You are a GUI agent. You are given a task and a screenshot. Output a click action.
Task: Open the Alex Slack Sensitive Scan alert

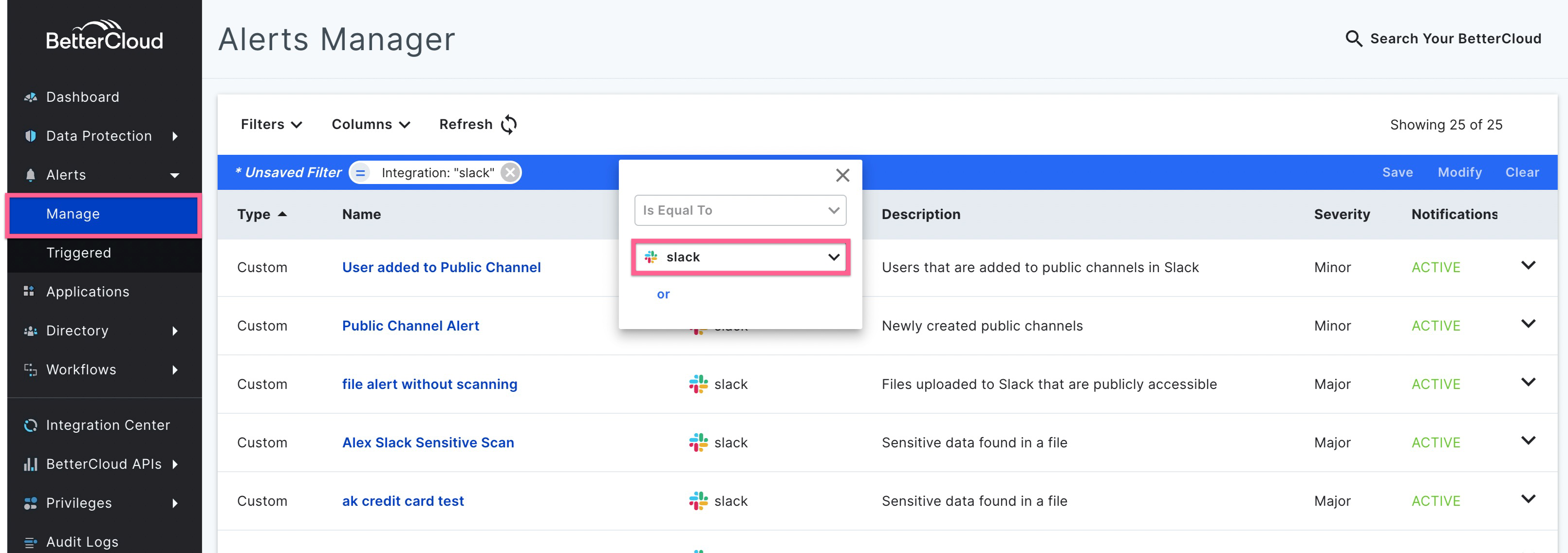point(428,442)
